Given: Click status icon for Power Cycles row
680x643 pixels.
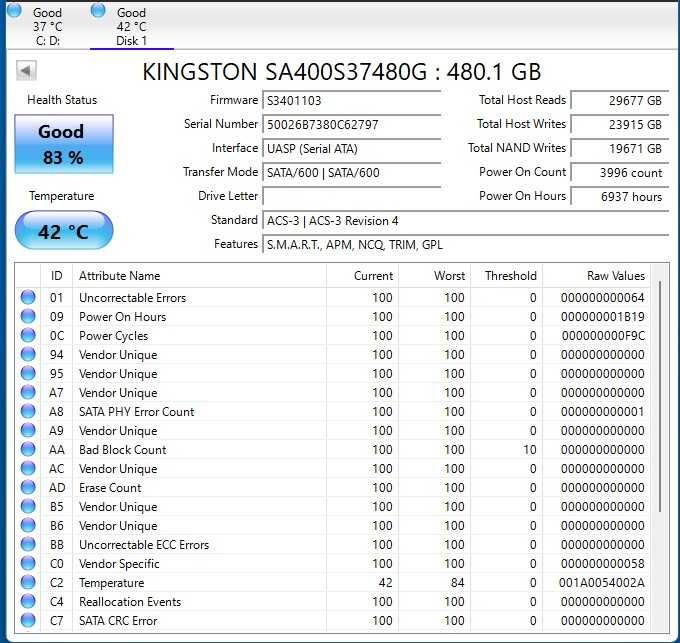Looking at the screenshot, I should point(28,336).
